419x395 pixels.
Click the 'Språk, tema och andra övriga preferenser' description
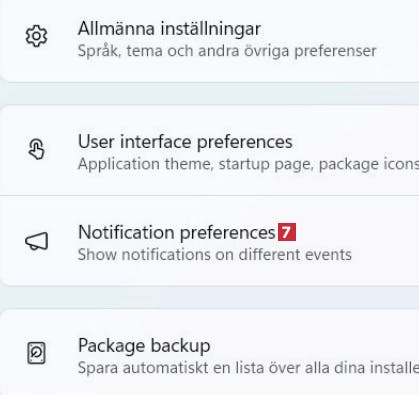click(x=227, y=51)
